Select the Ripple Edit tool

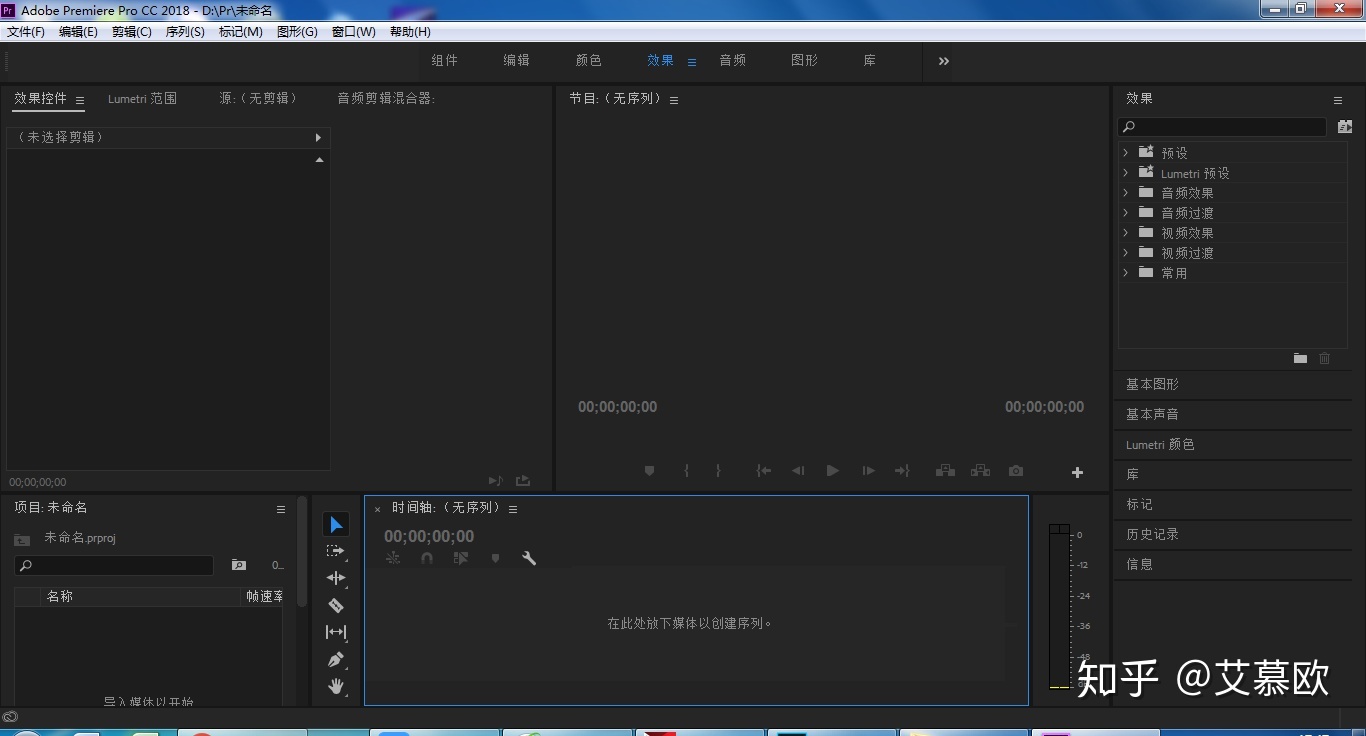(x=336, y=578)
